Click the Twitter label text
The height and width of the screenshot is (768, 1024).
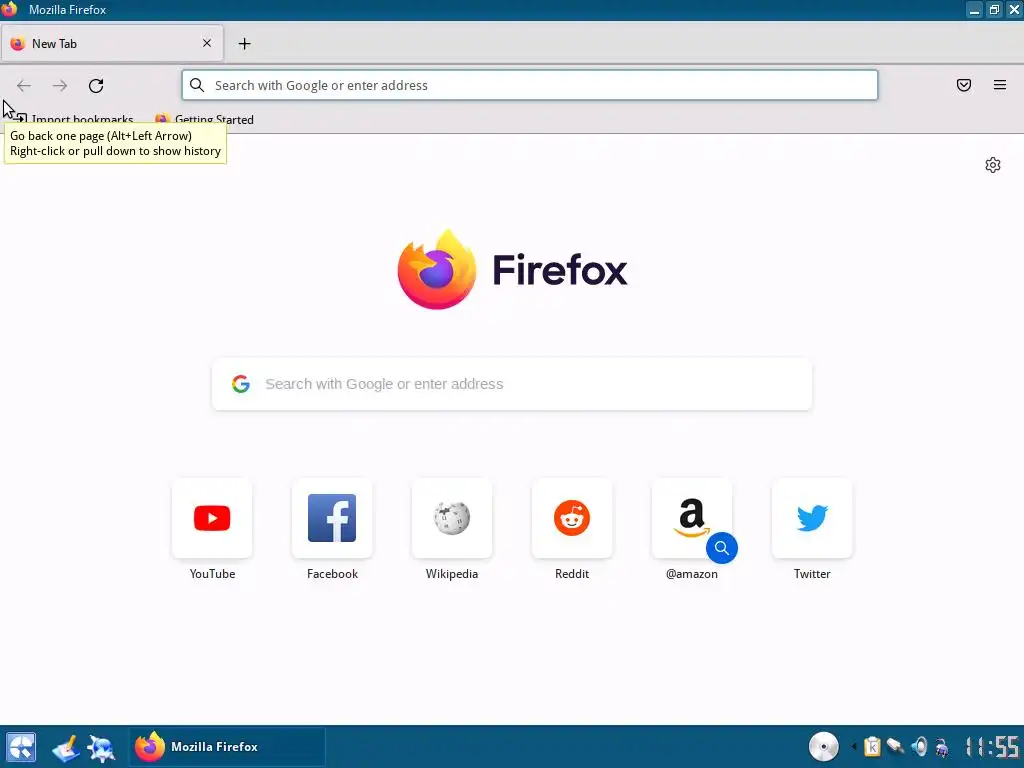(812, 574)
